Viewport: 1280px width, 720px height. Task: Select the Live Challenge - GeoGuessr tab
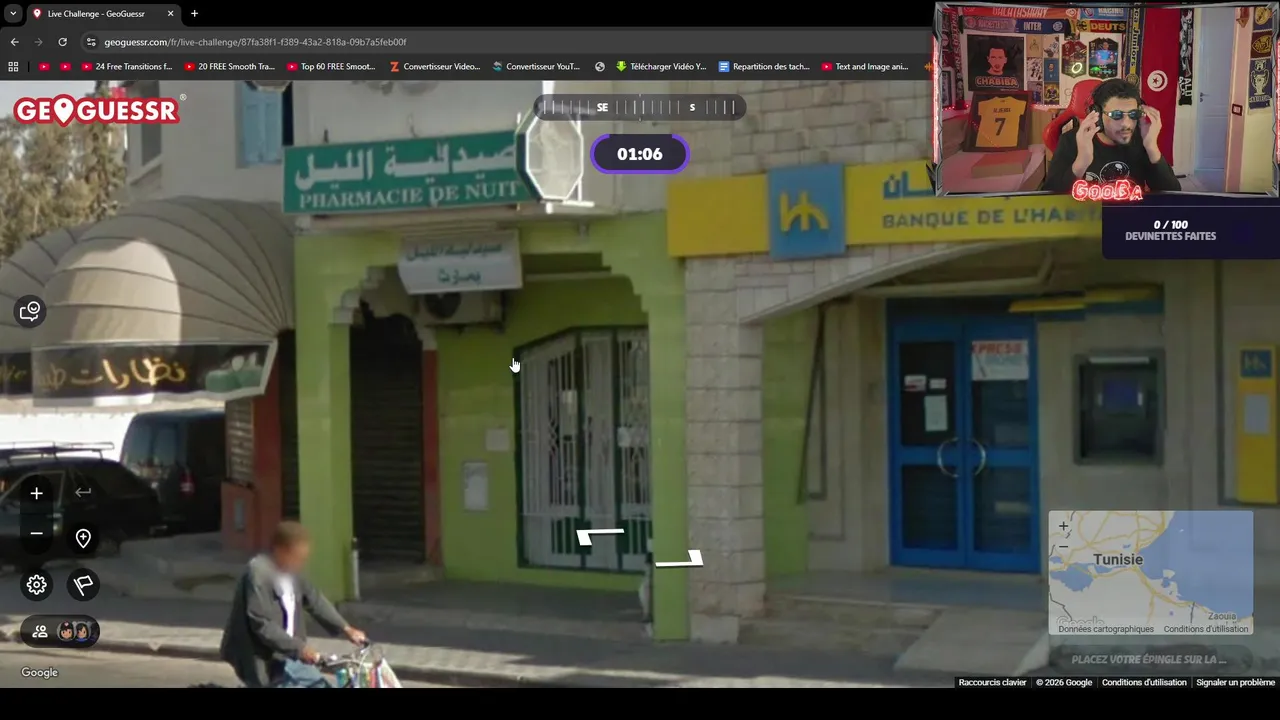(102, 14)
